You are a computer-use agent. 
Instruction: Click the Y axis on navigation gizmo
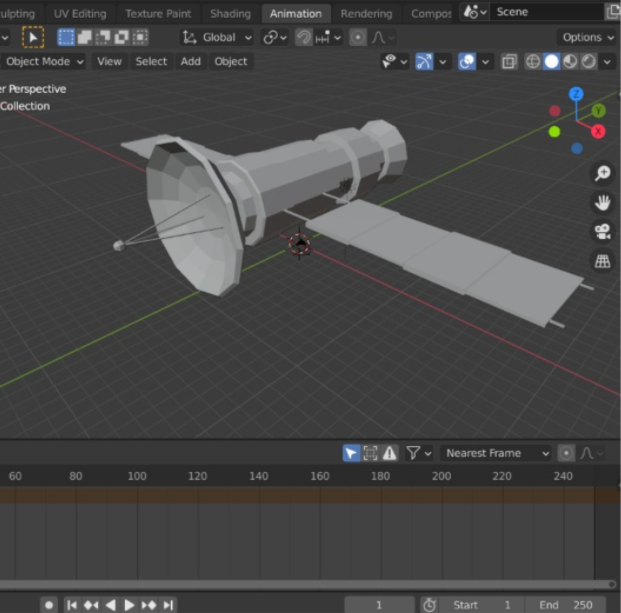(x=598, y=111)
